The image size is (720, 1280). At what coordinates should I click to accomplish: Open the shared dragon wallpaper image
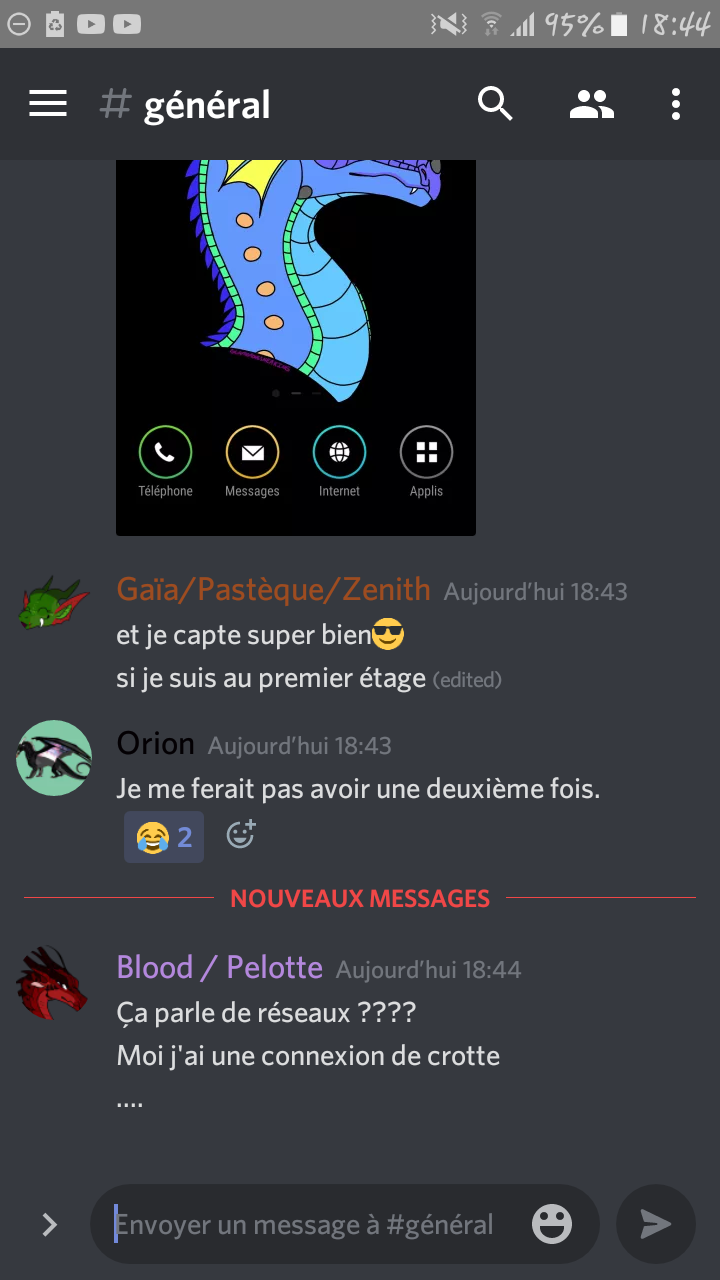(296, 347)
